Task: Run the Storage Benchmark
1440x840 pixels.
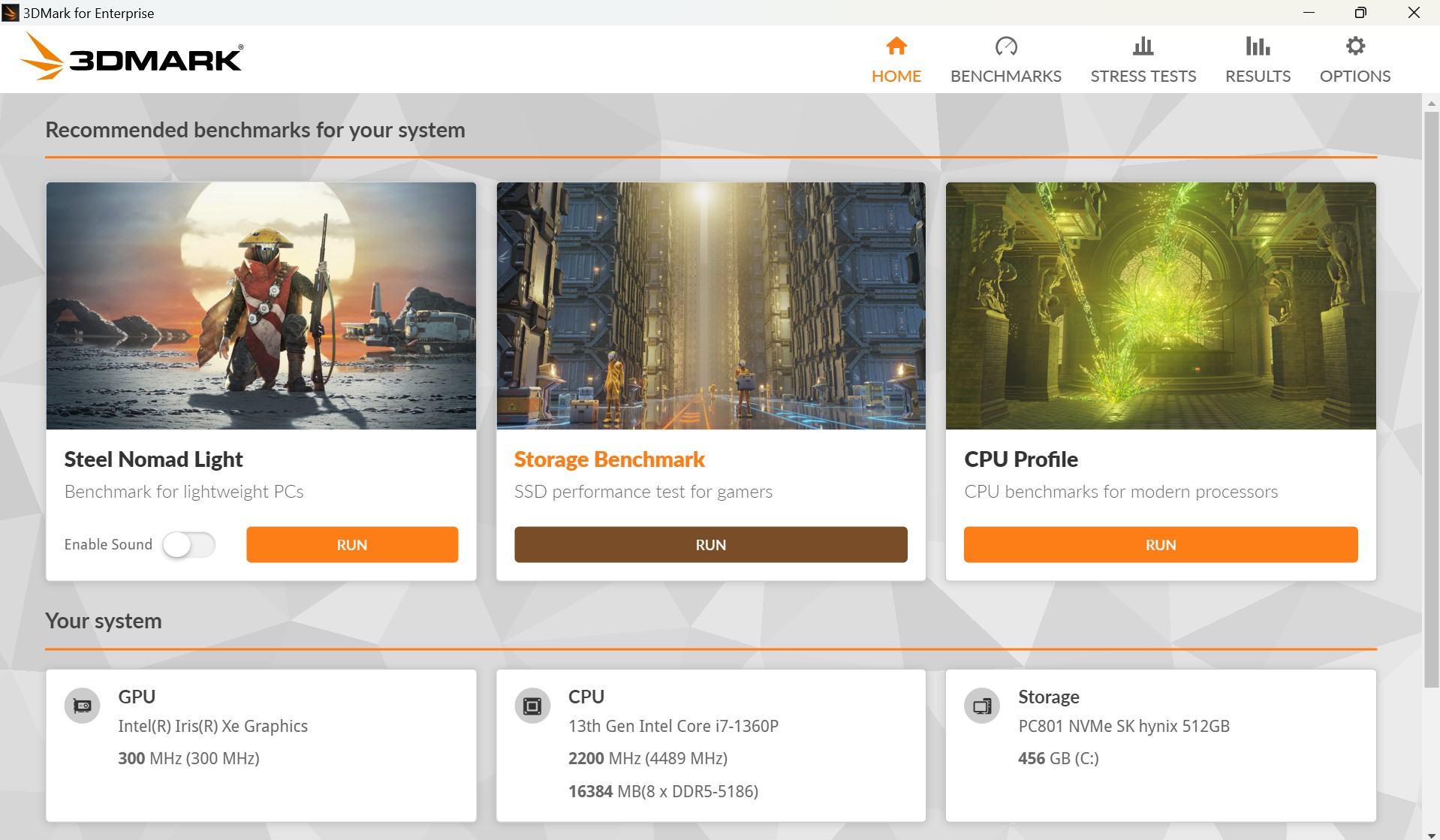Action: click(x=711, y=545)
